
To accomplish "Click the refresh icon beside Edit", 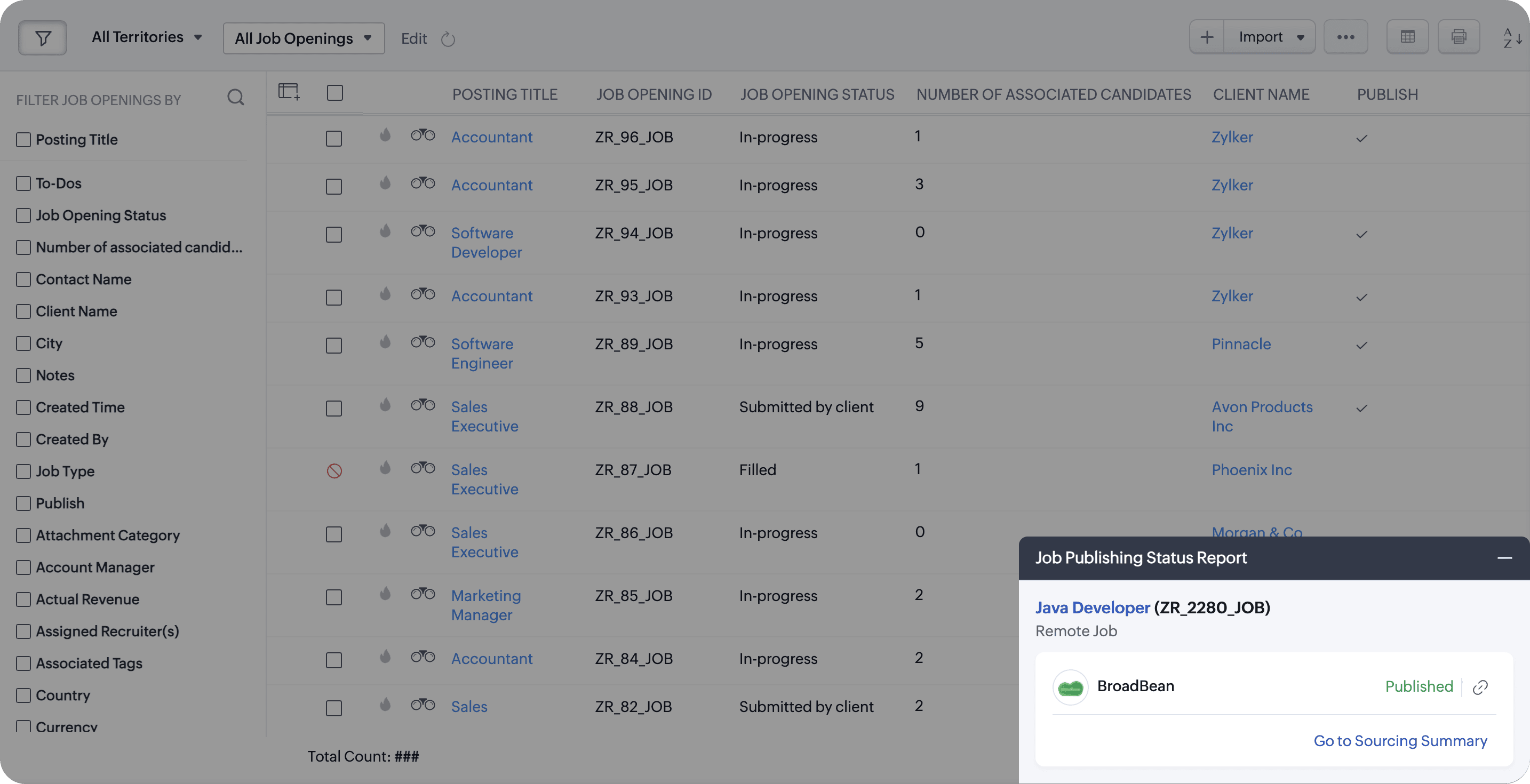I will point(448,39).
